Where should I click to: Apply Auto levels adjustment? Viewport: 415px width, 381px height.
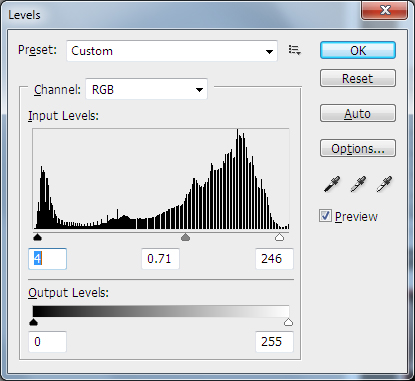(x=358, y=113)
